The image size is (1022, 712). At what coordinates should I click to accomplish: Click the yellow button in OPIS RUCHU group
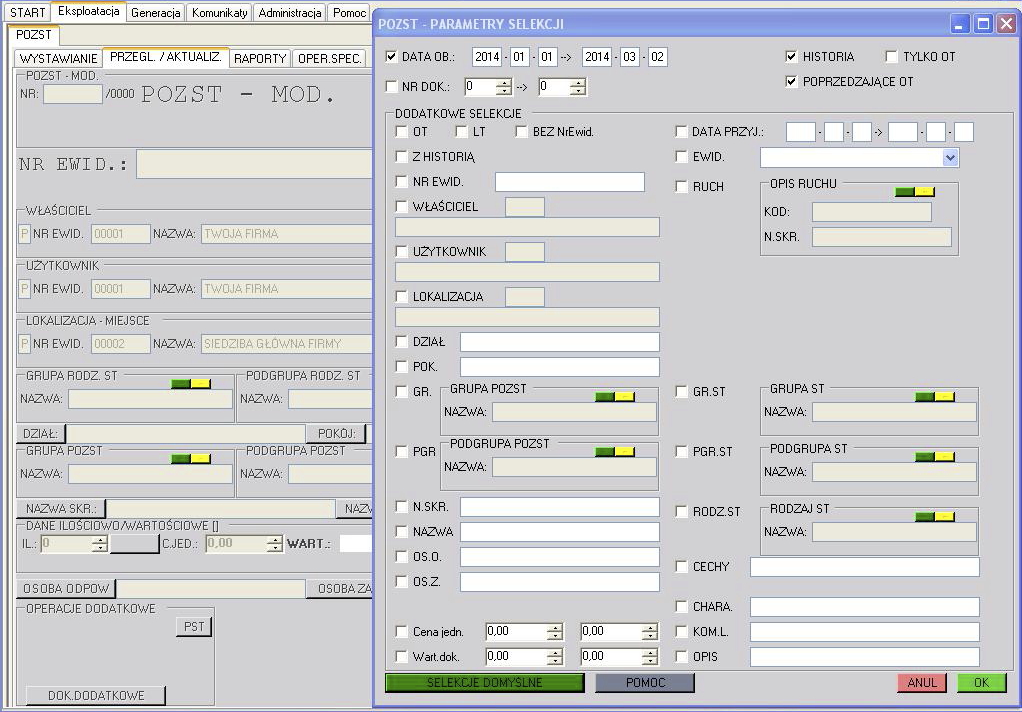pos(925,192)
